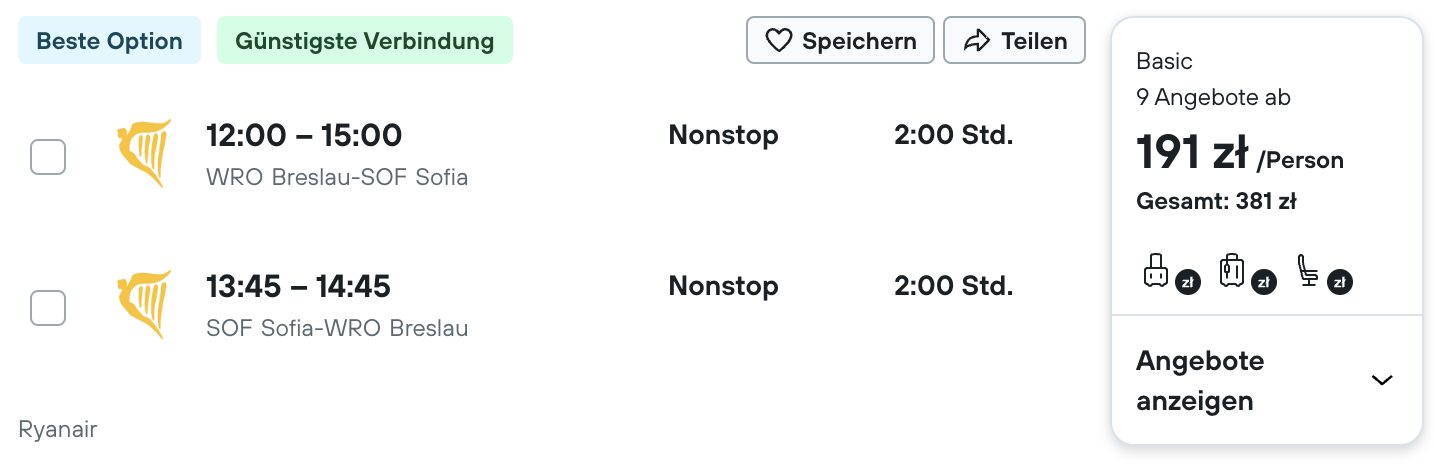This screenshot has width=1434, height=464.
Task: Tick the 13:45 – 14:45 flight checkbox
Action: click(x=48, y=307)
